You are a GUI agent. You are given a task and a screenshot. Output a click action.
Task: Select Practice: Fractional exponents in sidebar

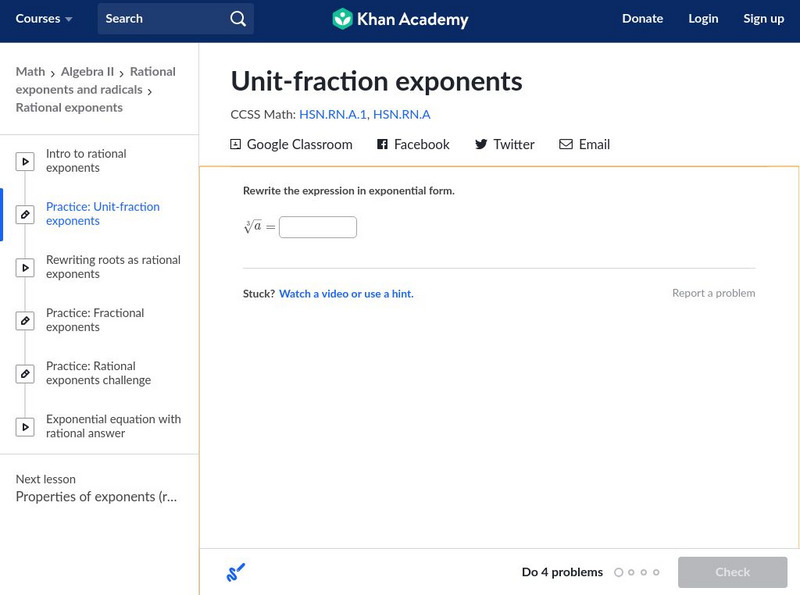pos(95,320)
